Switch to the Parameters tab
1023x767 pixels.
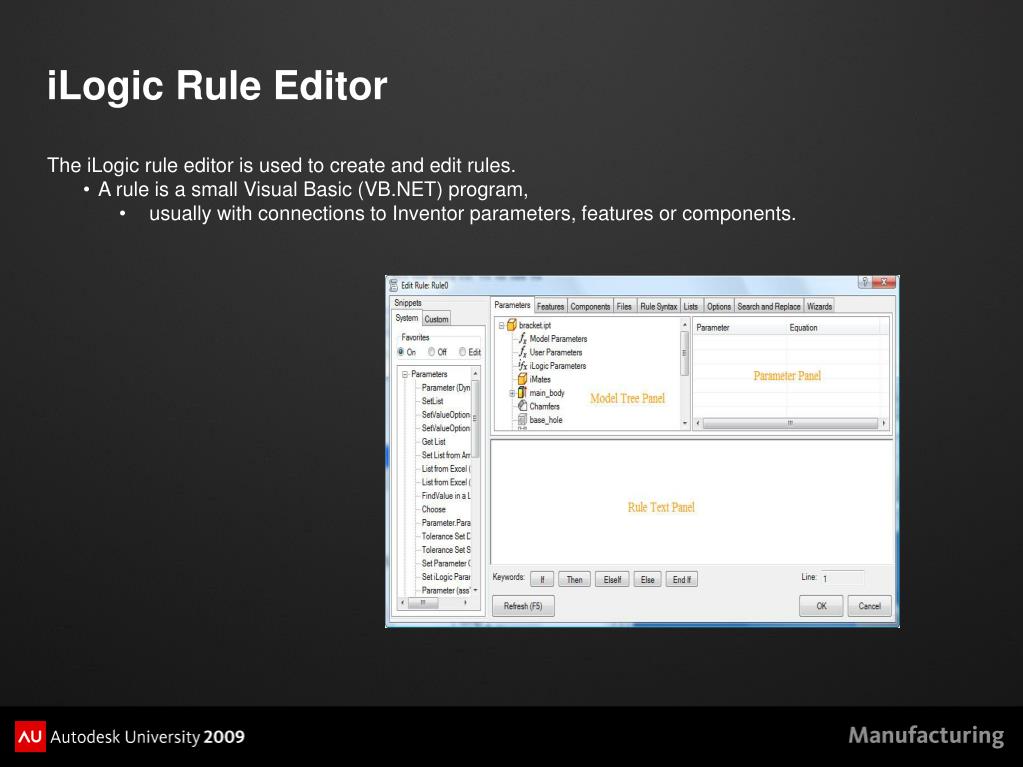point(512,305)
